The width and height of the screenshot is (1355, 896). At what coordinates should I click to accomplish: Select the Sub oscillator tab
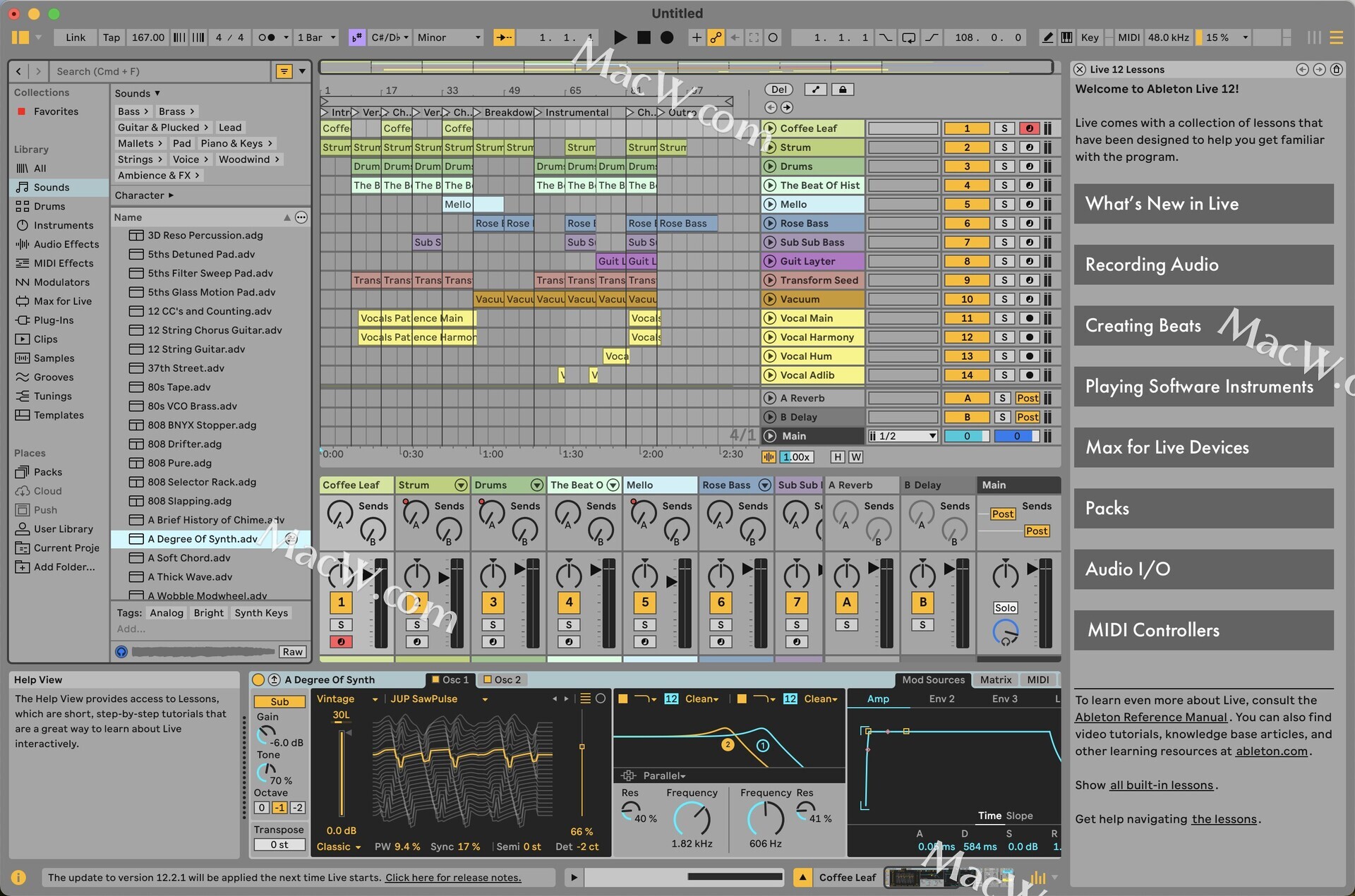tap(279, 701)
